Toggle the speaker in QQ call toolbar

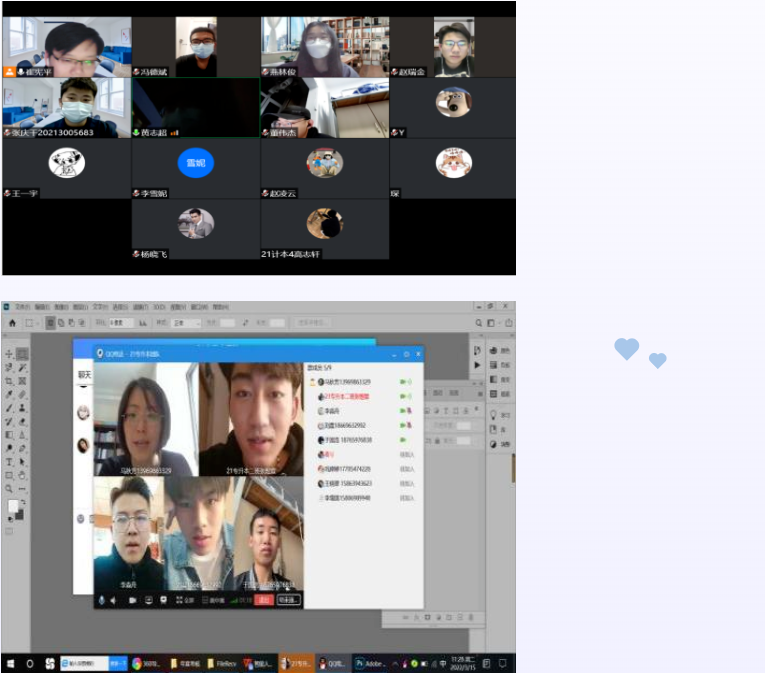(x=115, y=600)
